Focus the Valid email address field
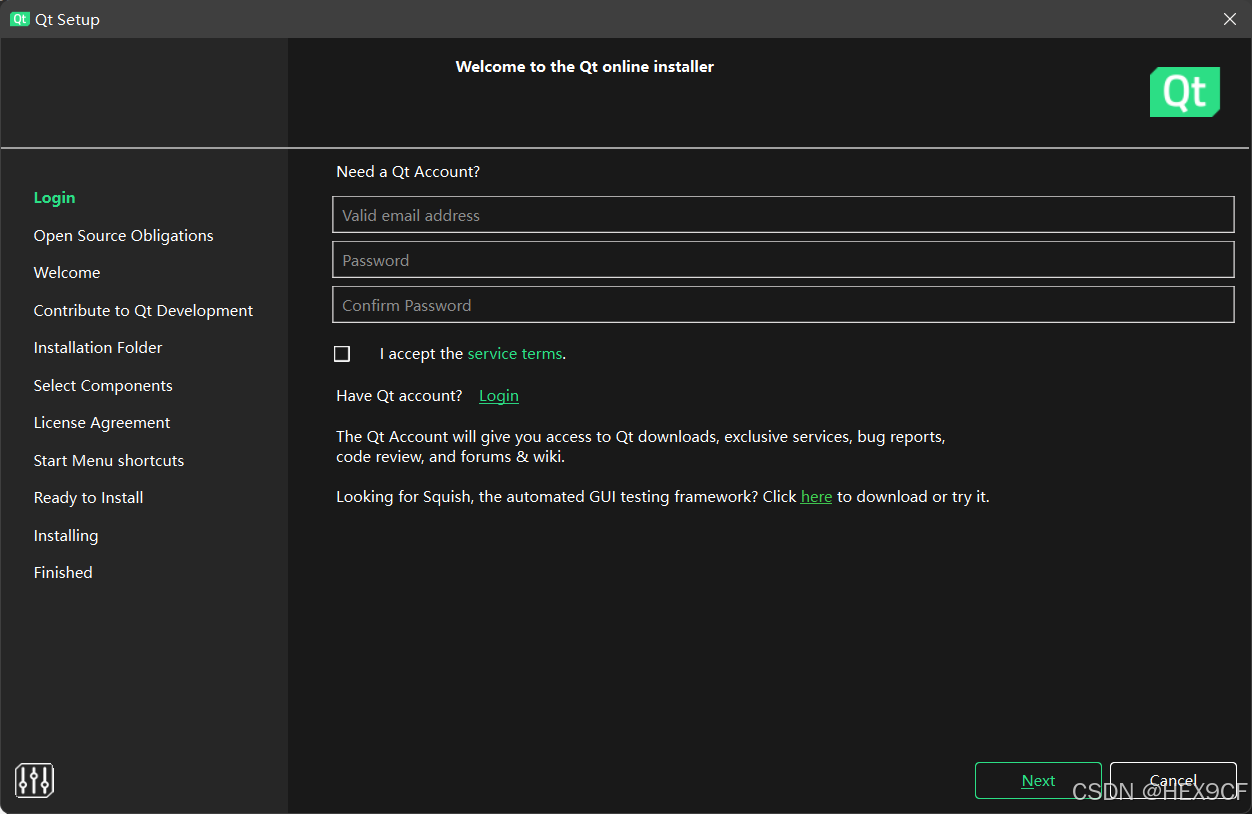Viewport: 1252px width, 814px height. 783,215
